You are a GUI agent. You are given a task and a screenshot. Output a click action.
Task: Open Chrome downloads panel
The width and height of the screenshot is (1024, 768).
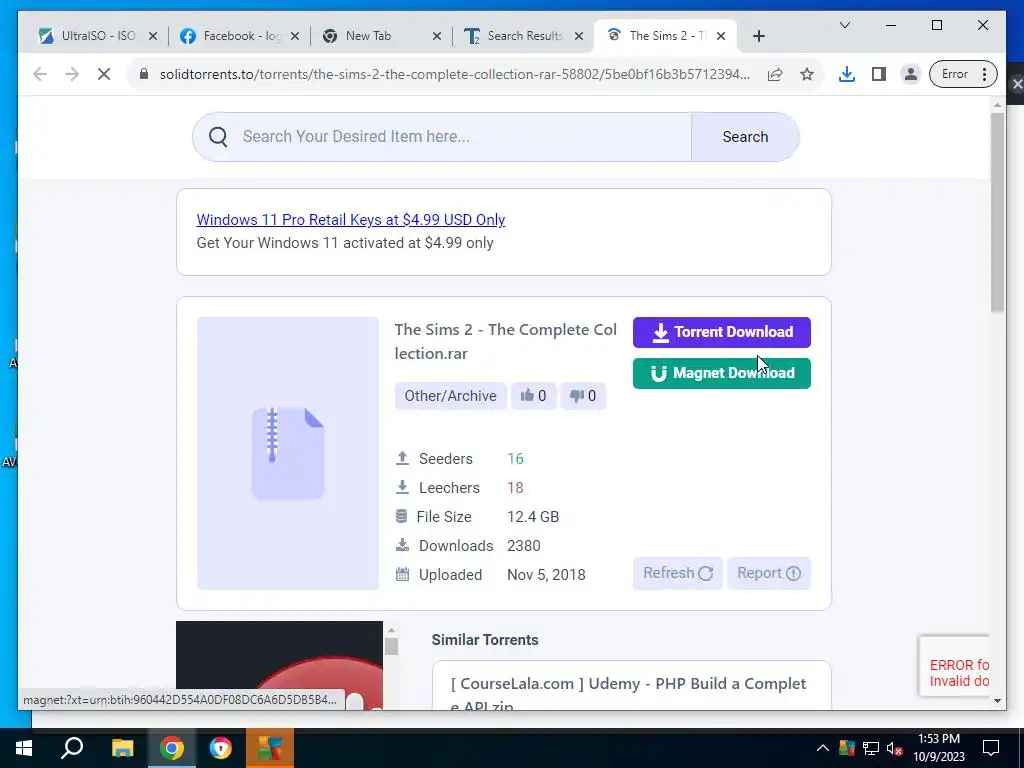coord(847,74)
